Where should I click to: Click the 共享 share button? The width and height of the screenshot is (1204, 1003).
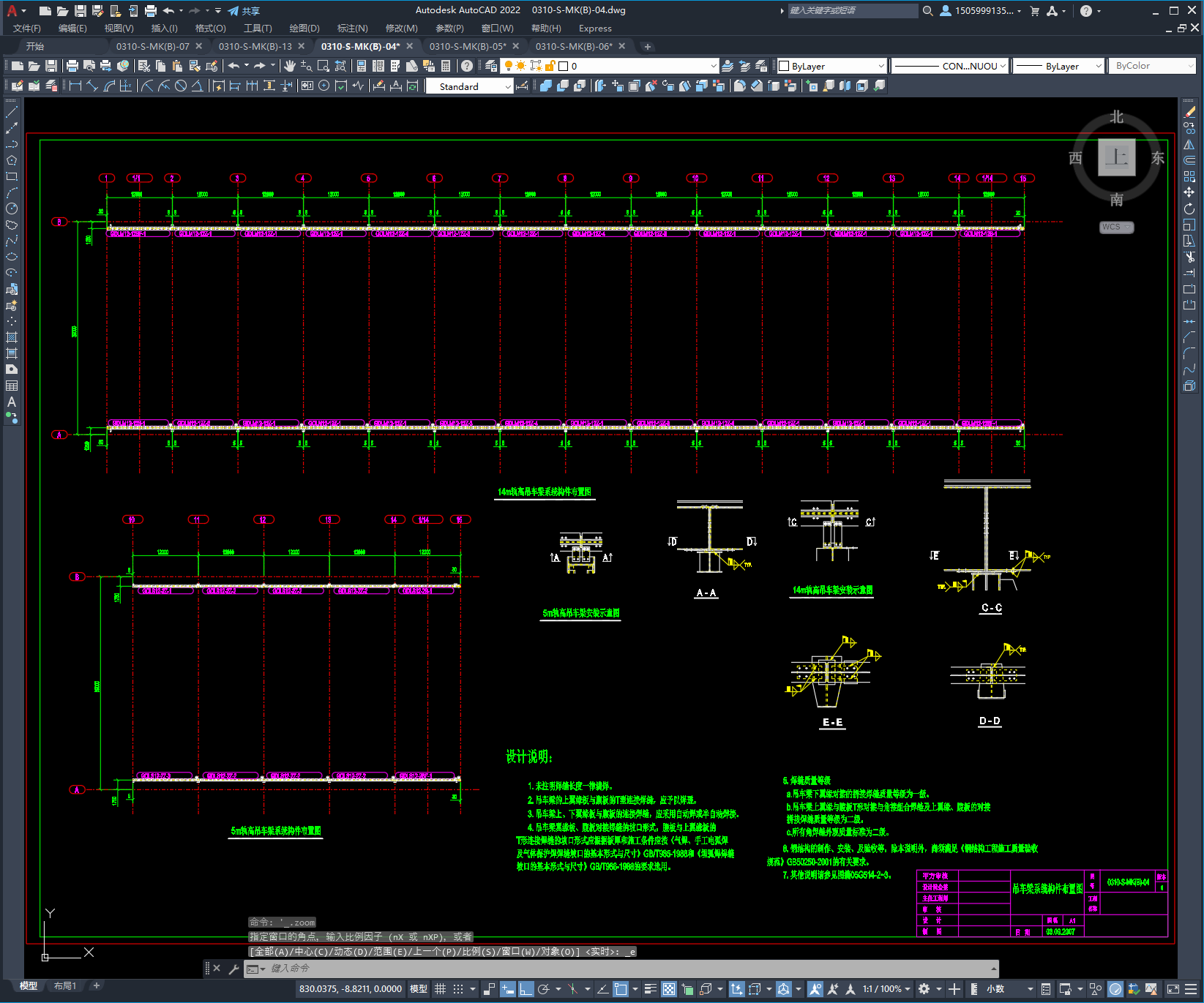point(244,11)
